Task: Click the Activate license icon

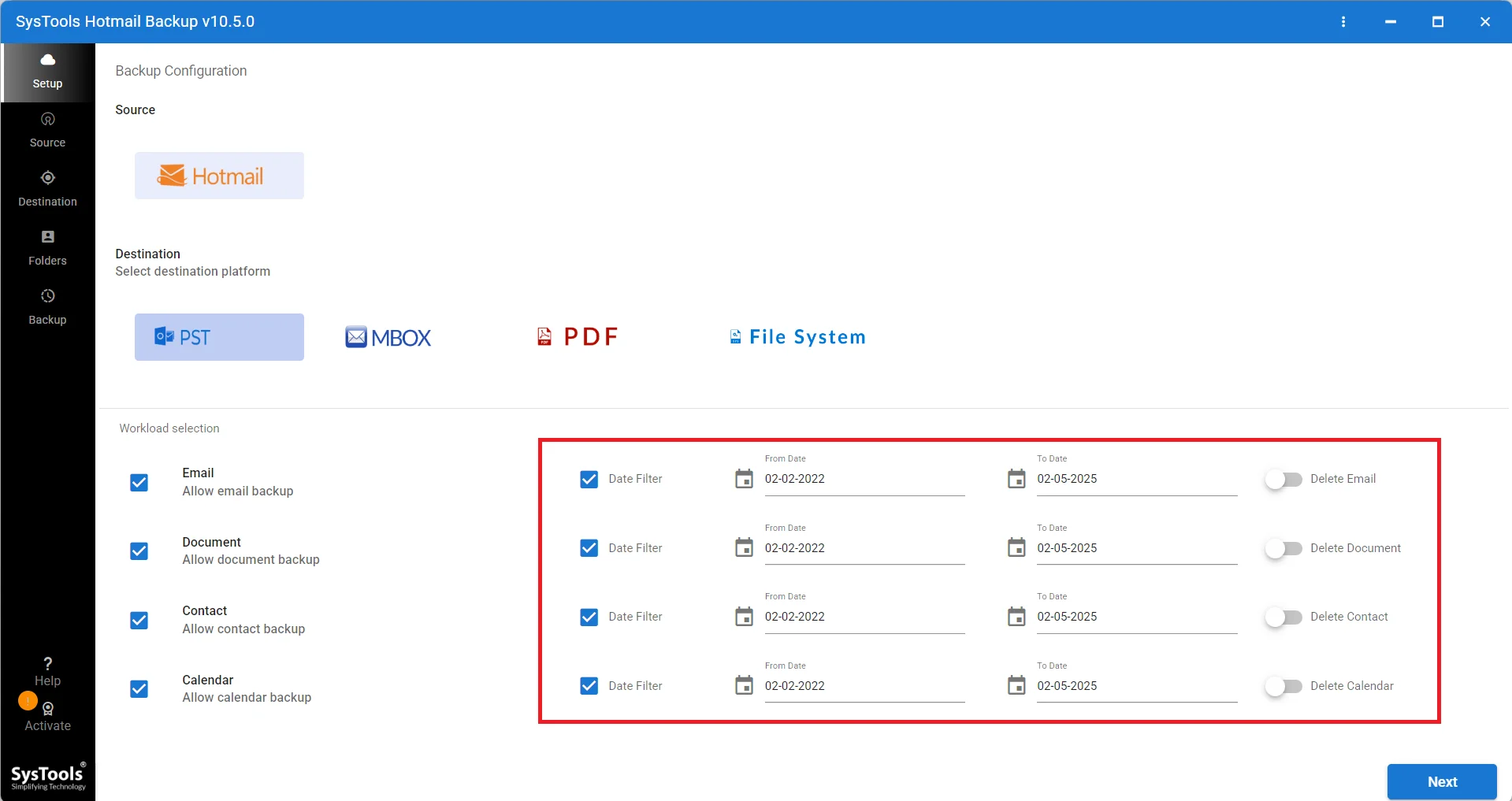Action: coord(48,708)
